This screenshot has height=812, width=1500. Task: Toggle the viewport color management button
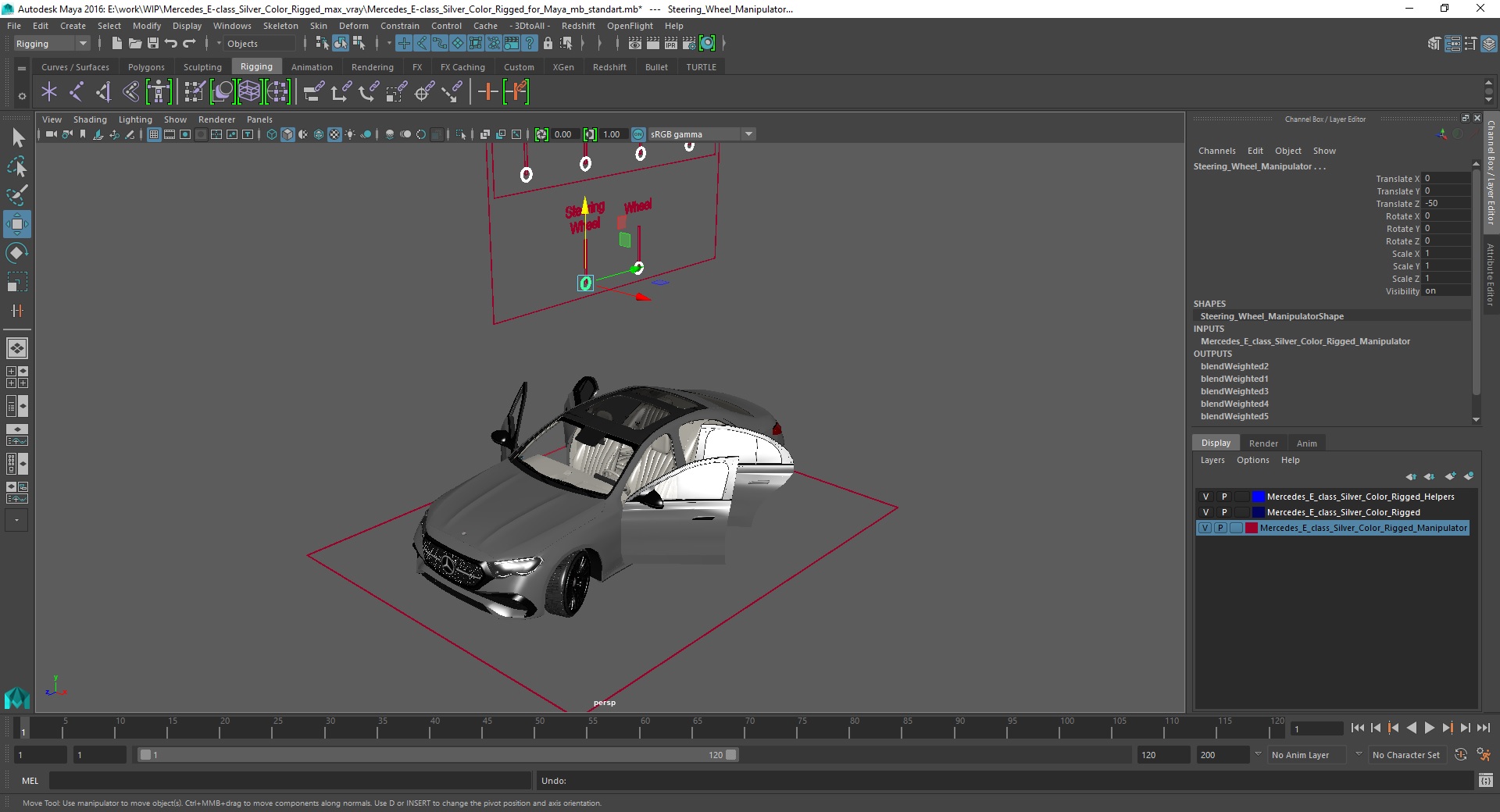pos(638,134)
